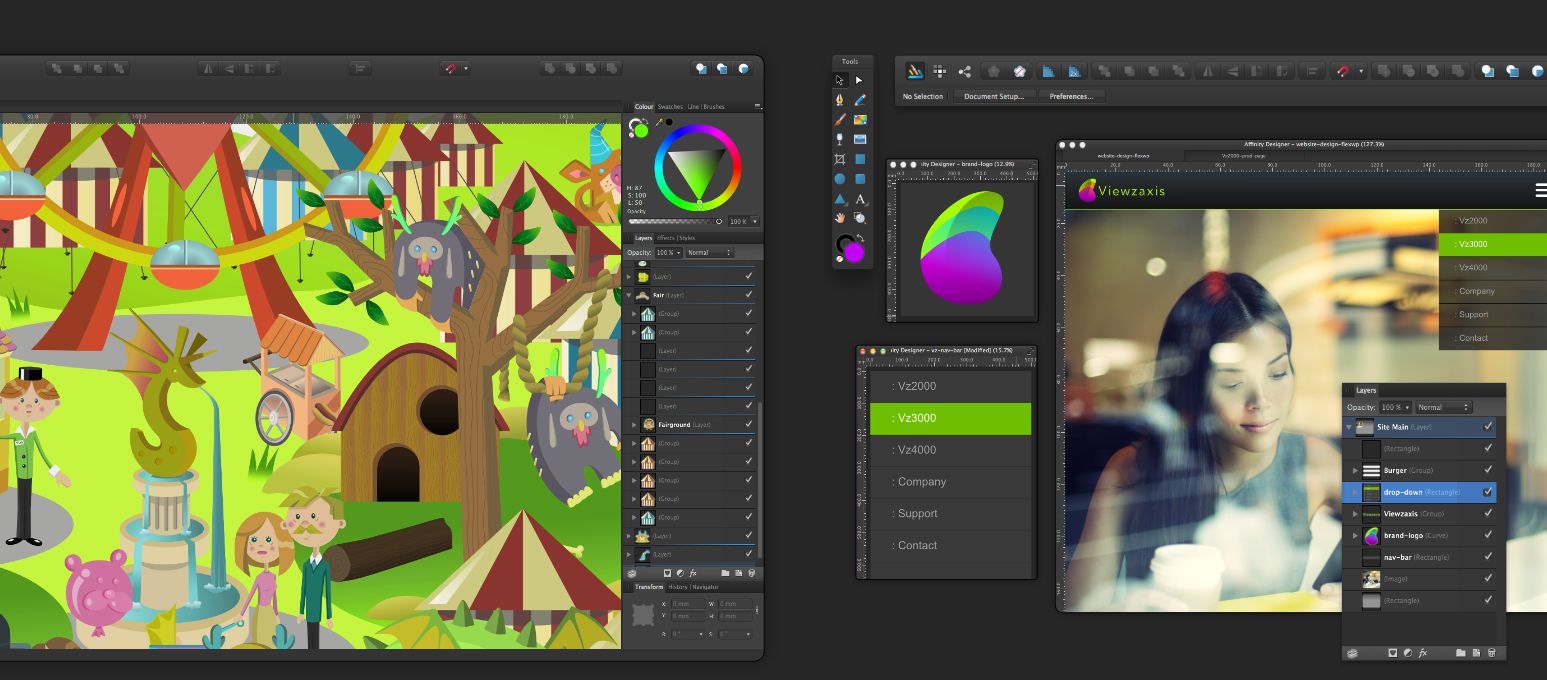Click the red snapping magnet icon
Image resolution: width=1547 pixels, height=680 pixels.
tap(1343, 71)
